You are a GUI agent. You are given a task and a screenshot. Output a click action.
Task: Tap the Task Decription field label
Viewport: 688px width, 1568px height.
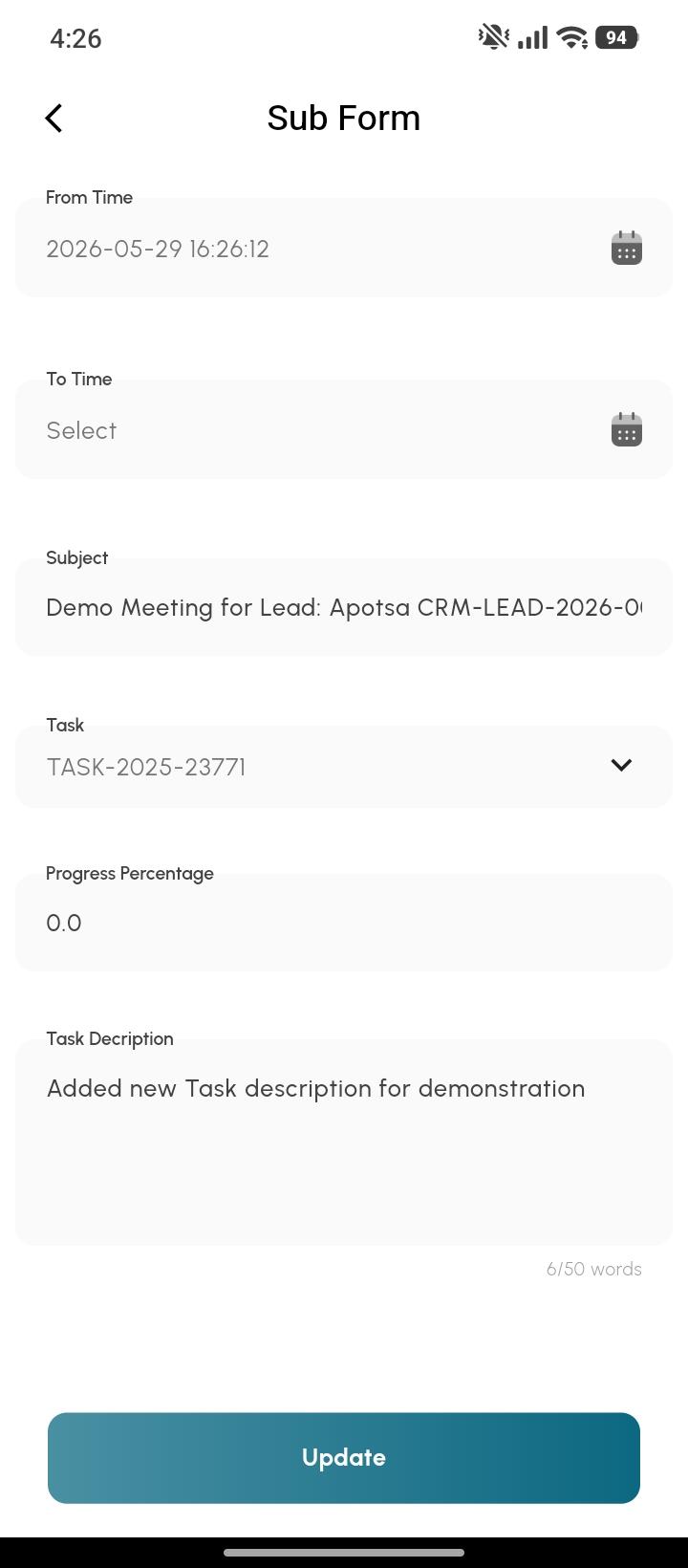coord(110,1038)
